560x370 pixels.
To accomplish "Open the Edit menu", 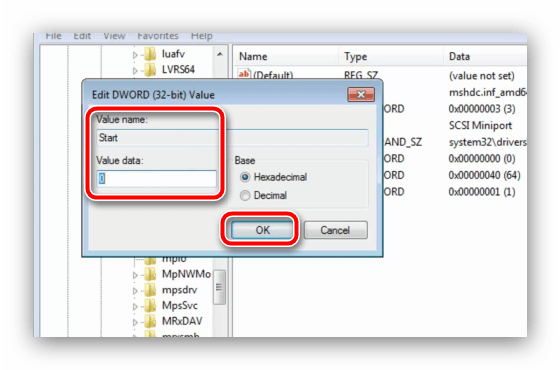I will point(82,36).
